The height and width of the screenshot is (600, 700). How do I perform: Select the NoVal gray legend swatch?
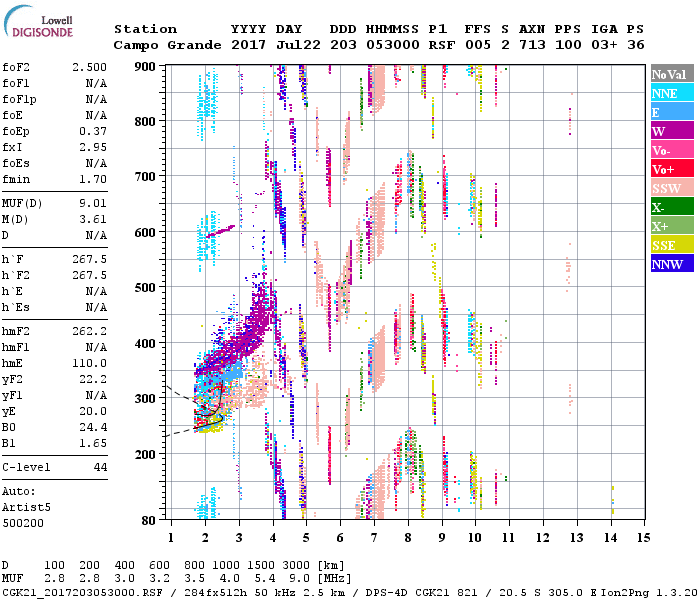671,74
